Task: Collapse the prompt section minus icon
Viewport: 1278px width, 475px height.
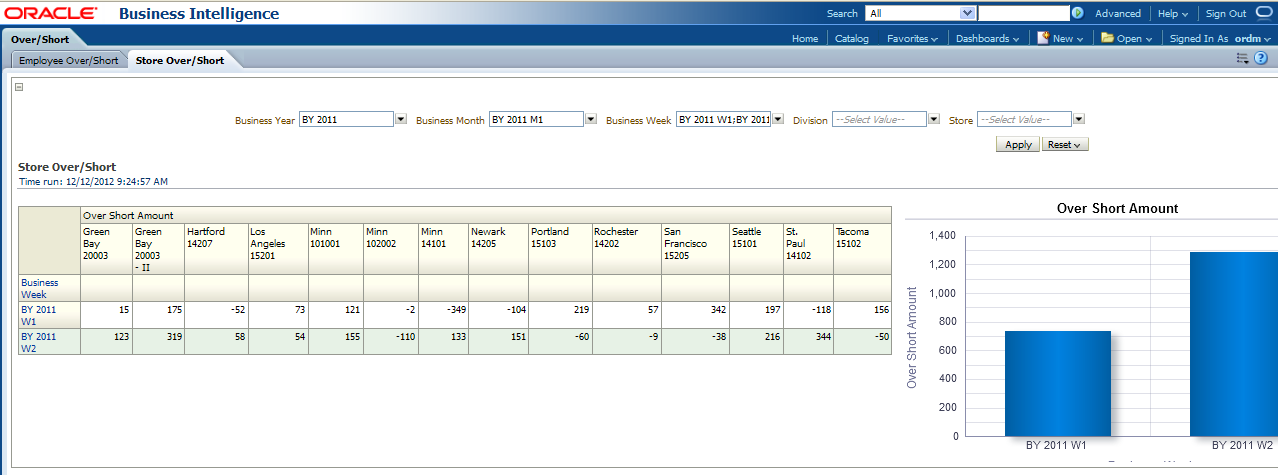Action: pyautogui.click(x=19, y=87)
